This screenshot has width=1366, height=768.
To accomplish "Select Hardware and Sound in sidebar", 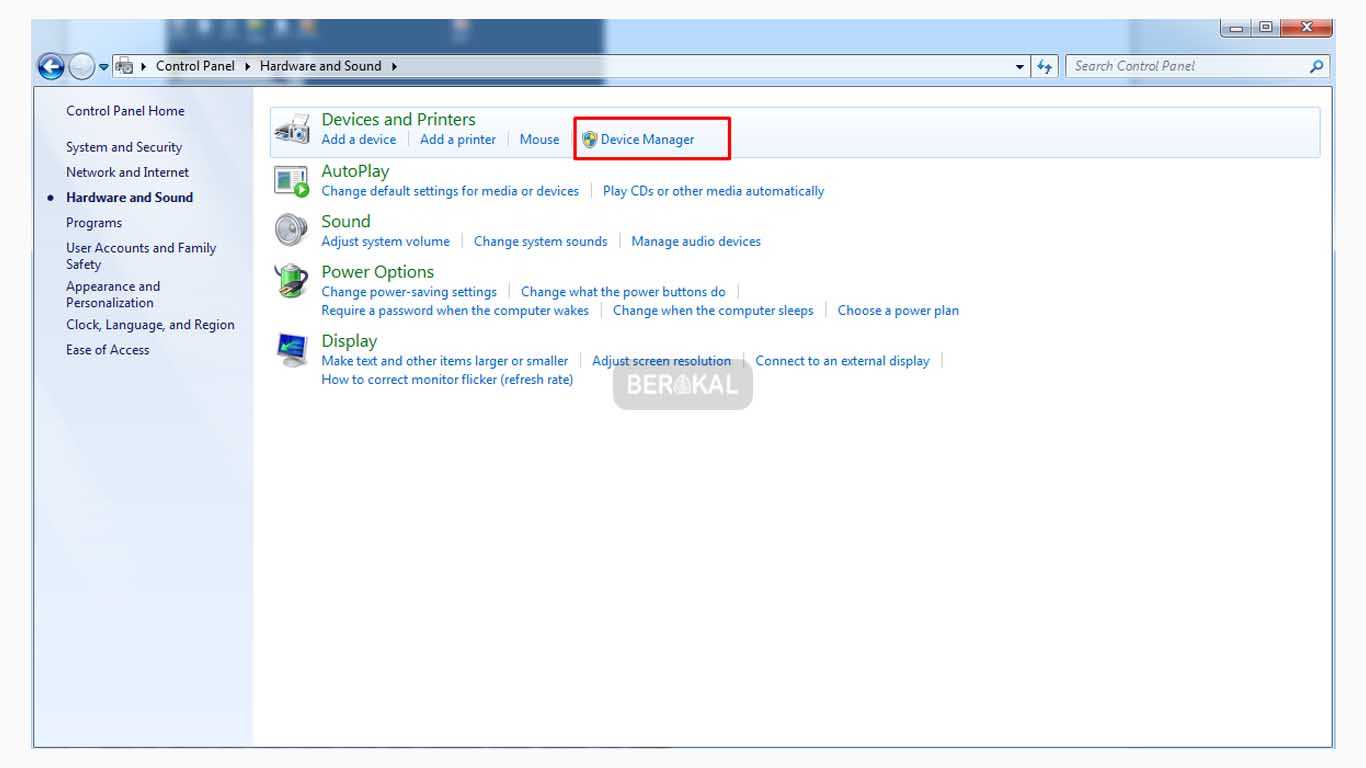I will point(129,197).
